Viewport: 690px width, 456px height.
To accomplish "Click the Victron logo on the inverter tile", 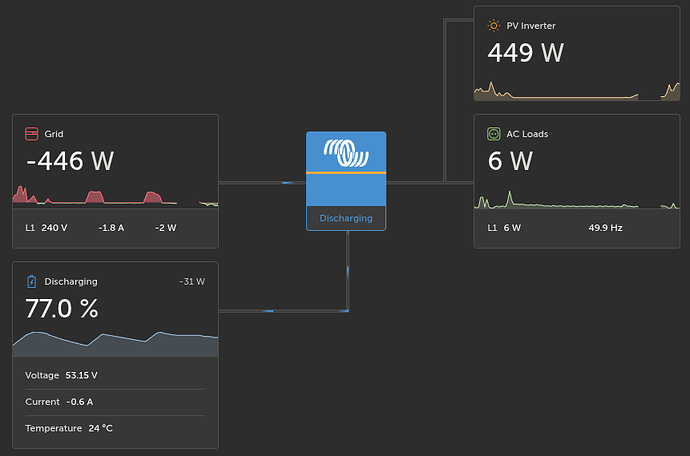I will [346, 153].
